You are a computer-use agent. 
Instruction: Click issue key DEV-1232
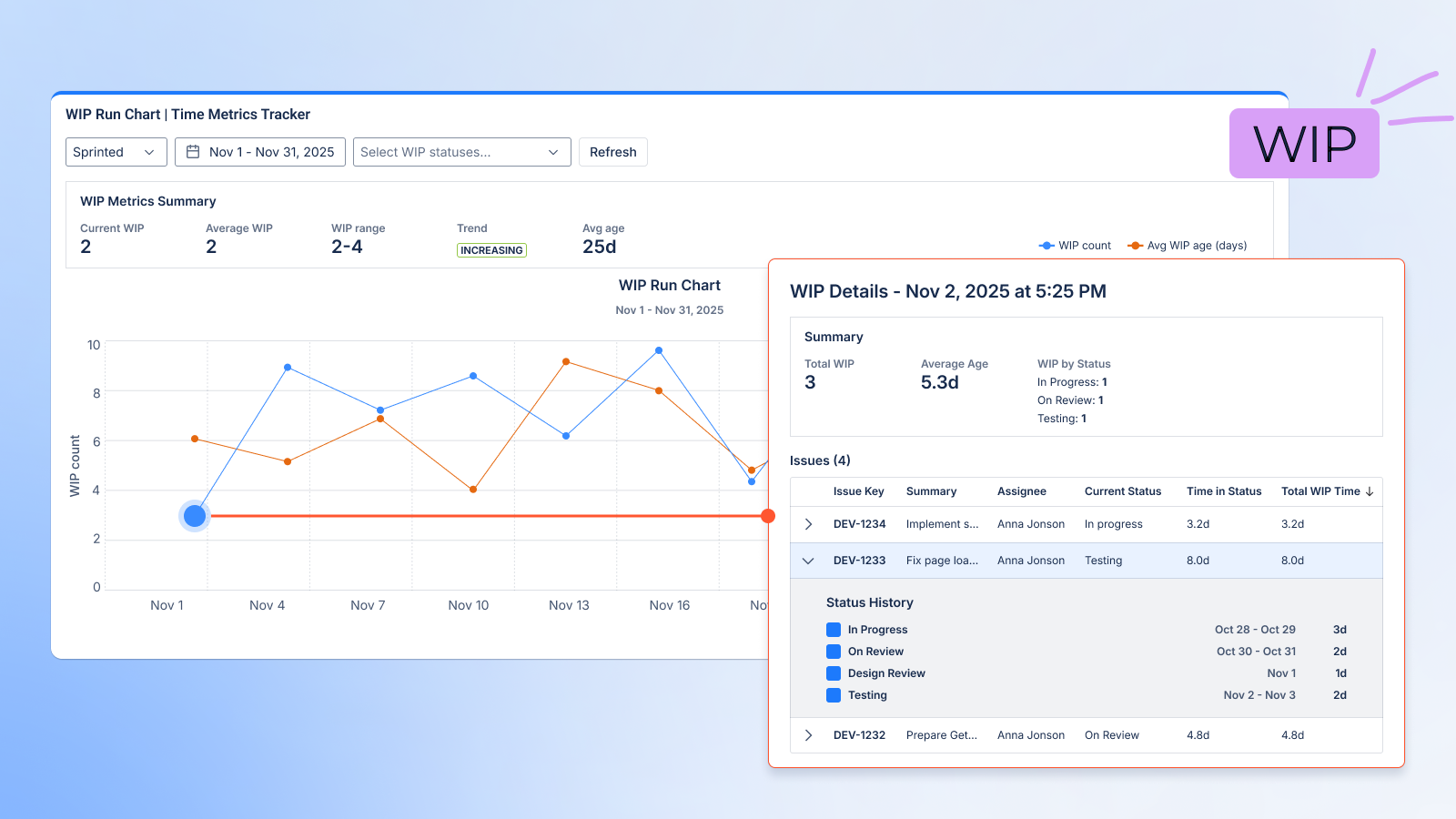(x=860, y=735)
